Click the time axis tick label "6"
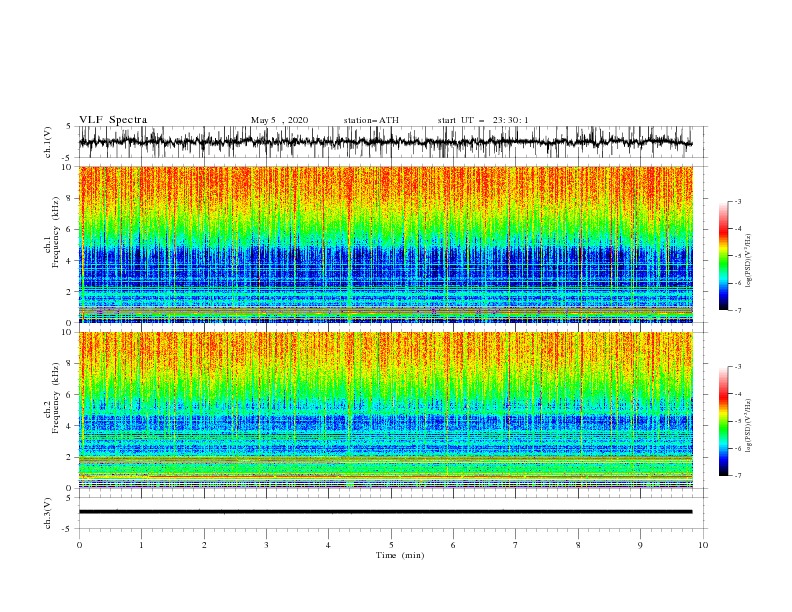 point(453,545)
